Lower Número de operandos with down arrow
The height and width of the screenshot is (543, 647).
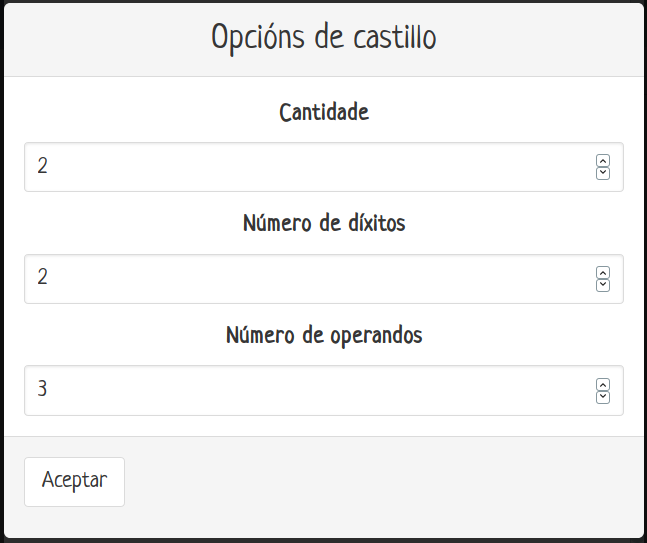pyautogui.click(x=602, y=397)
